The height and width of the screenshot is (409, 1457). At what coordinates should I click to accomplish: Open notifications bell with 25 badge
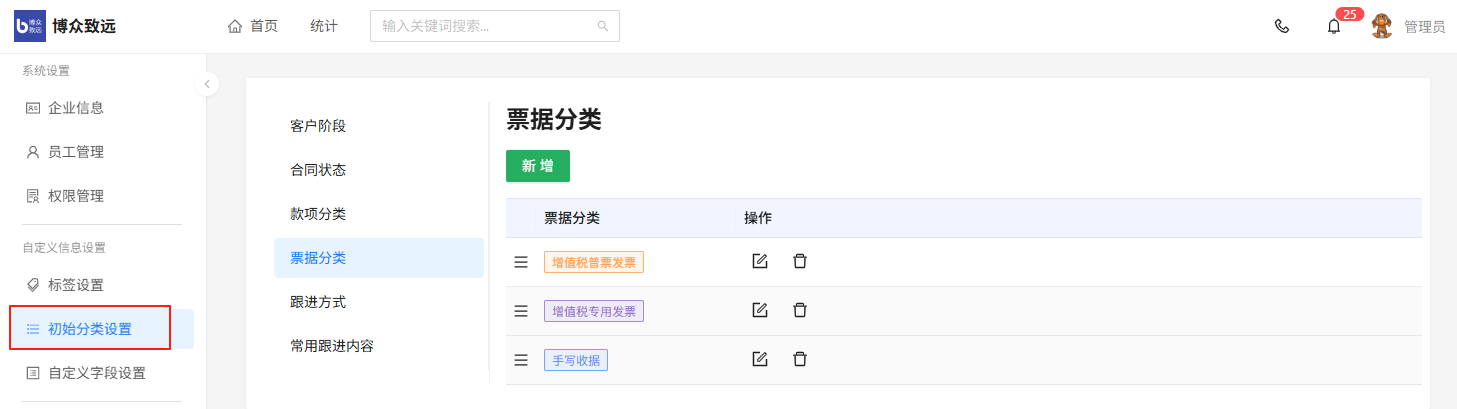point(1334,26)
